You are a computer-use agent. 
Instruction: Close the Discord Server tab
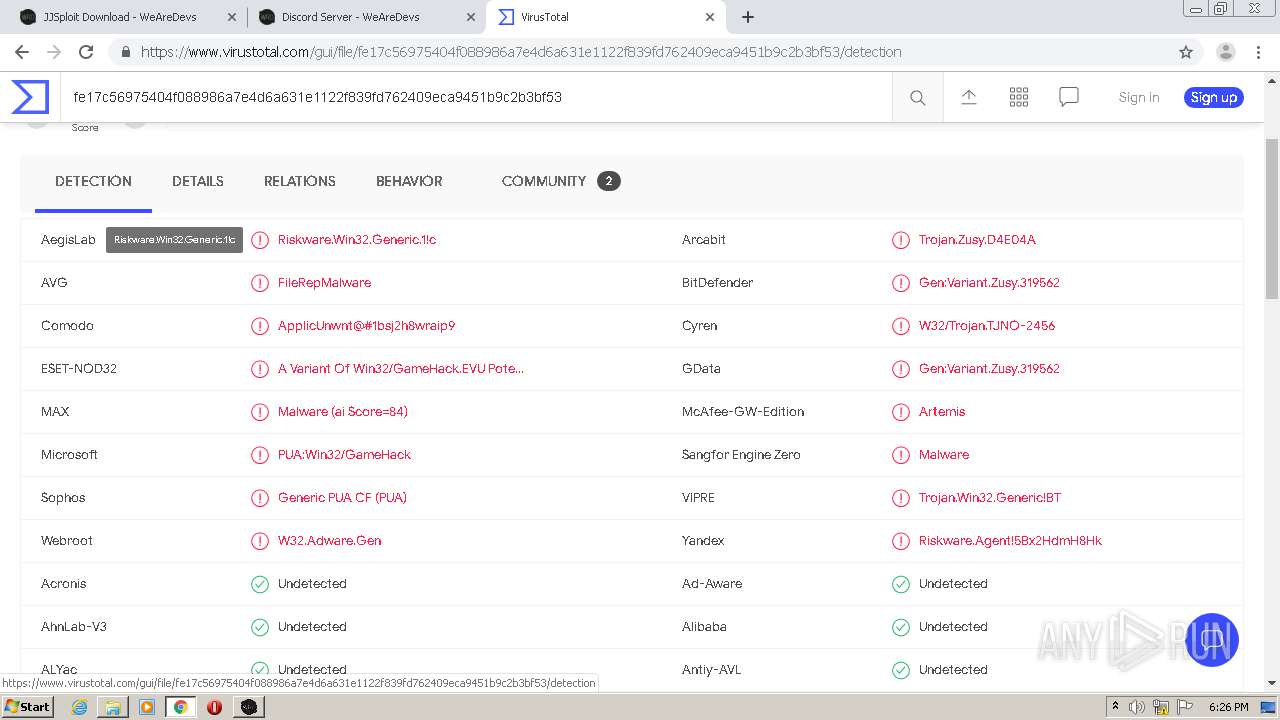pyautogui.click(x=471, y=17)
